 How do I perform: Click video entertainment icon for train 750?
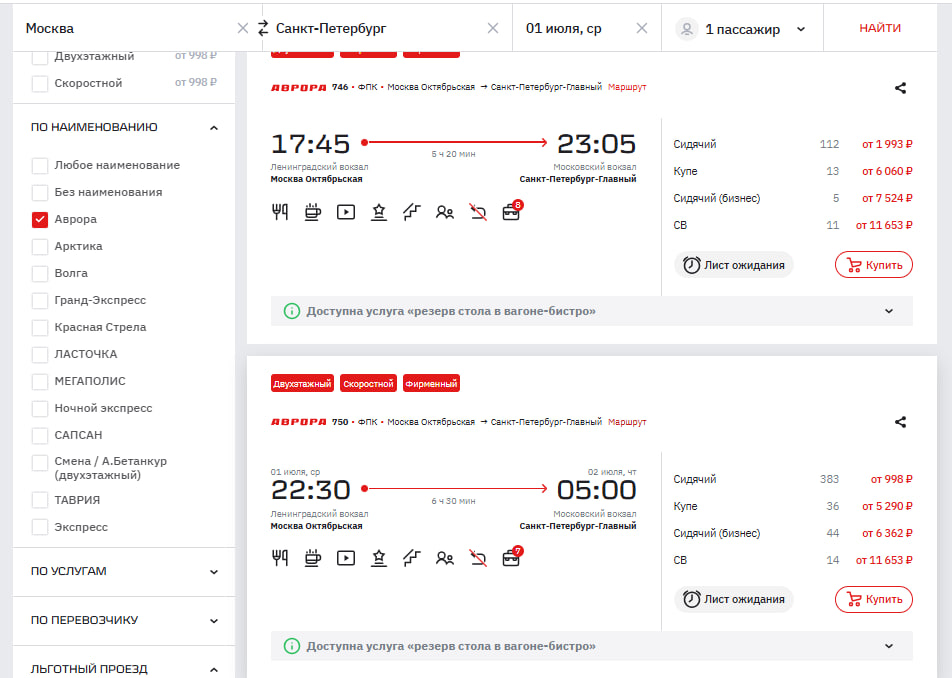pos(346,558)
